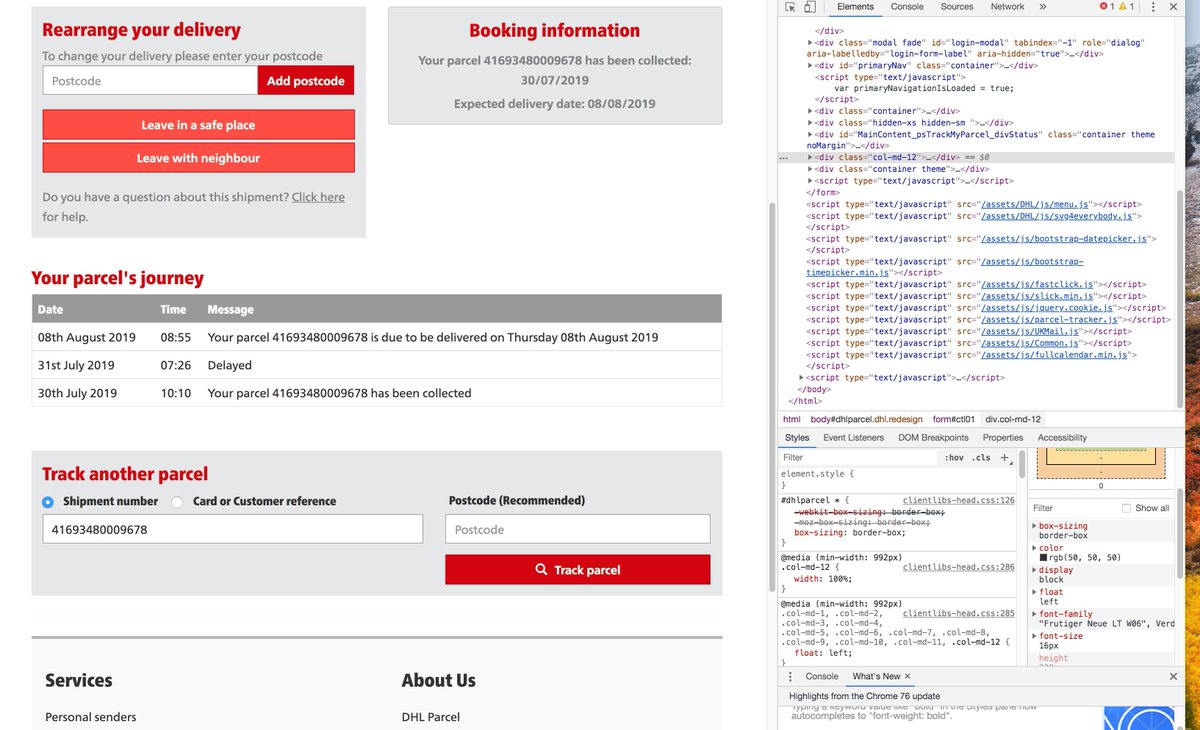Image resolution: width=1200 pixels, height=730 pixels.
Task: Click the shipment number field showing 41693480009678
Action: [x=232, y=529]
